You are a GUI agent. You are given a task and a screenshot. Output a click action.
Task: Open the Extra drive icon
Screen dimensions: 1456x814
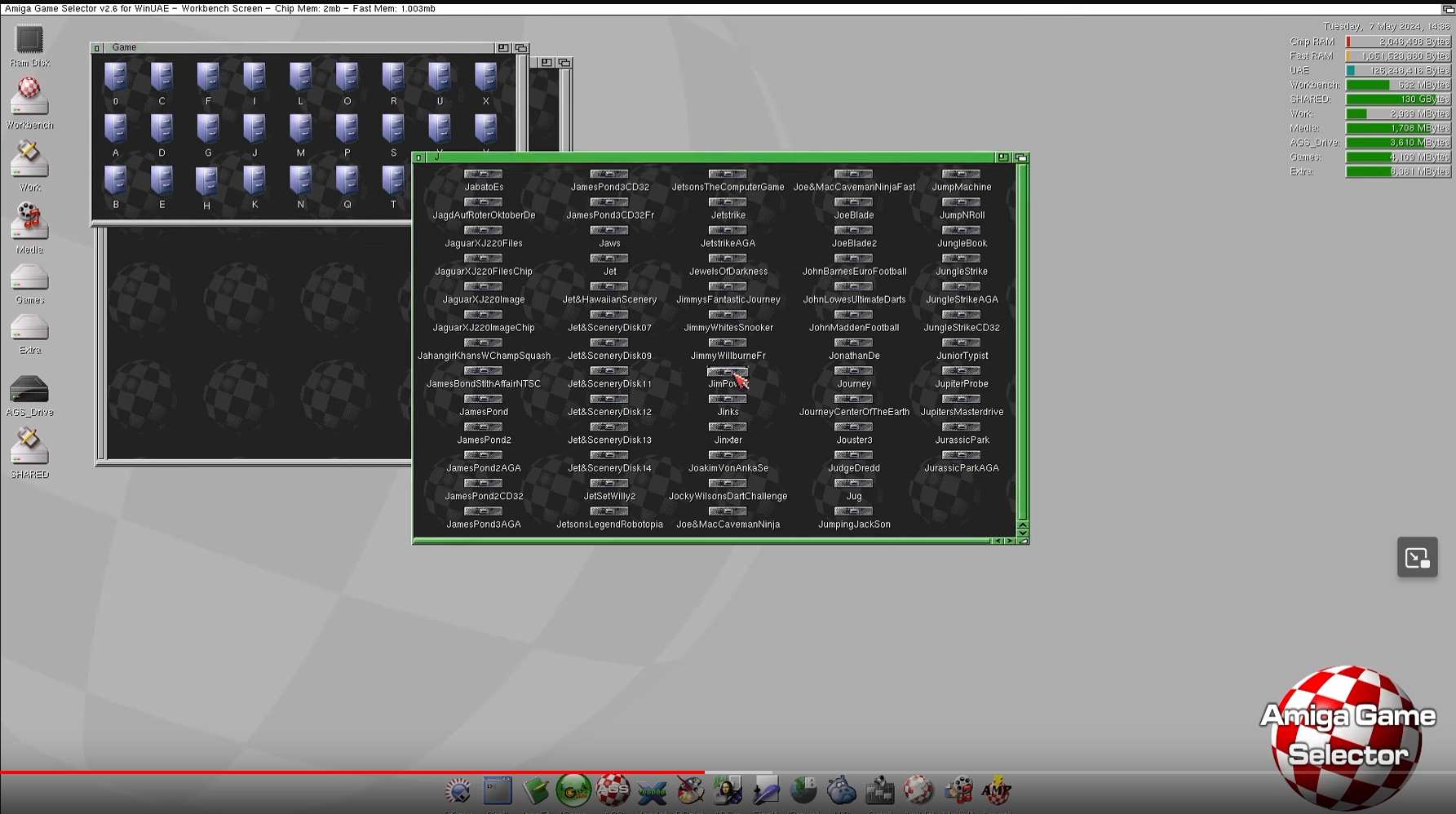[x=29, y=334]
